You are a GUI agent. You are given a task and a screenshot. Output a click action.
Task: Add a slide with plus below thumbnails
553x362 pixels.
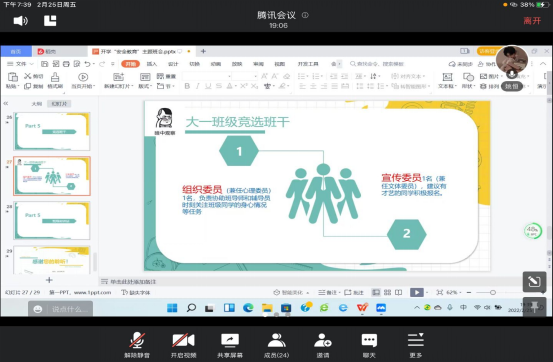(49, 280)
